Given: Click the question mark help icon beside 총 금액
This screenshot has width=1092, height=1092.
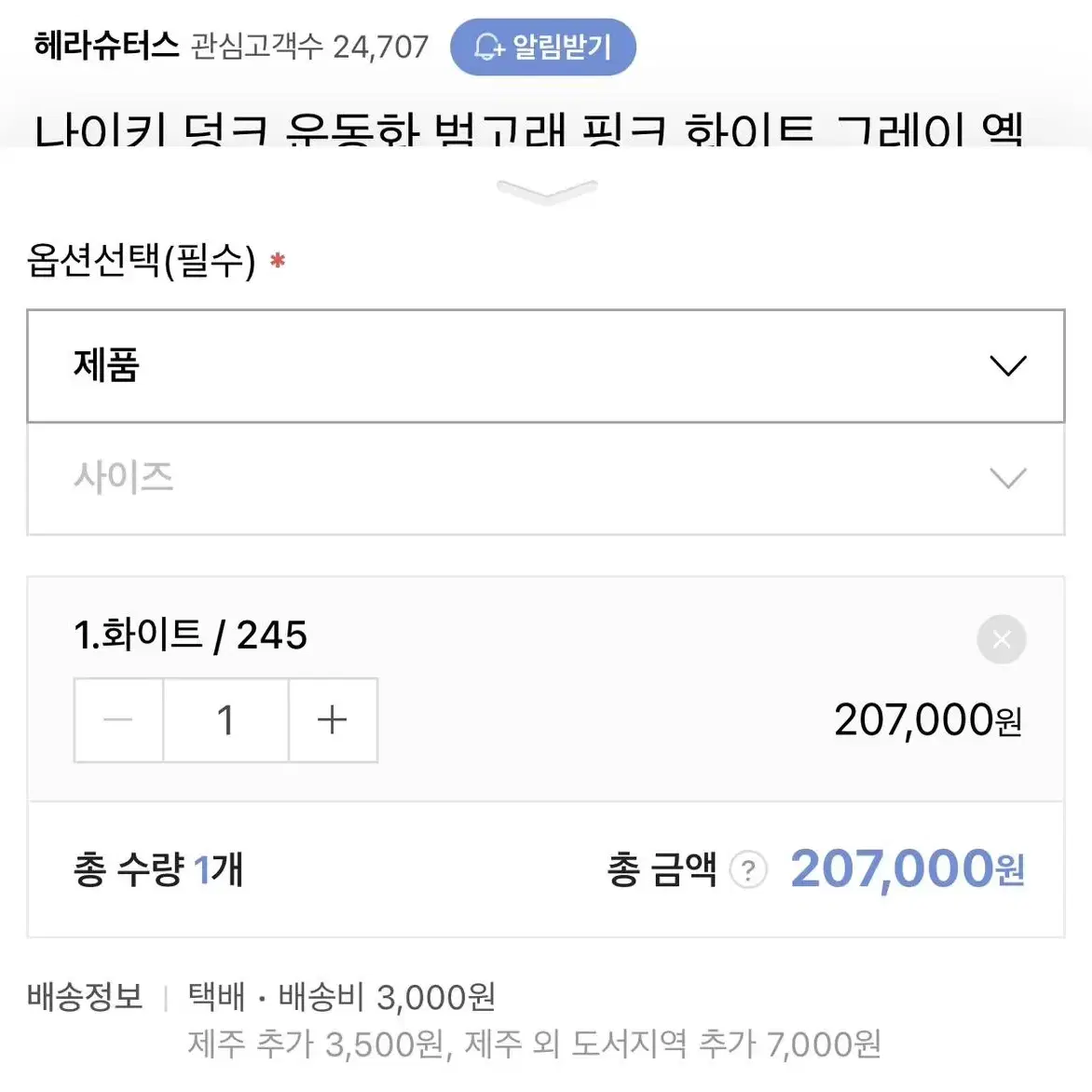Looking at the screenshot, I should [x=749, y=870].
